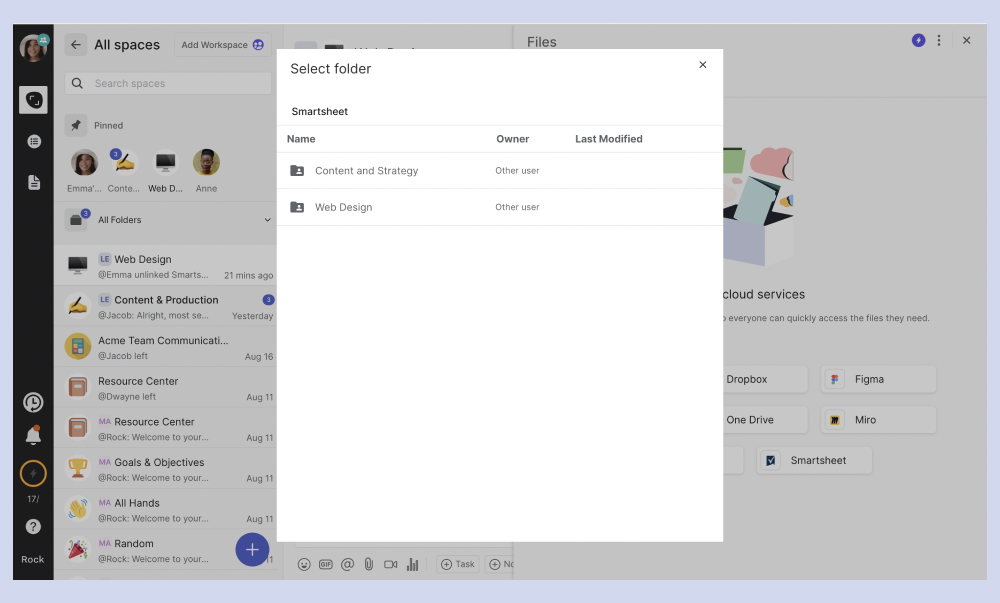The height and width of the screenshot is (603, 1000).
Task: Click the help question mark icon
Action: click(x=33, y=526)
